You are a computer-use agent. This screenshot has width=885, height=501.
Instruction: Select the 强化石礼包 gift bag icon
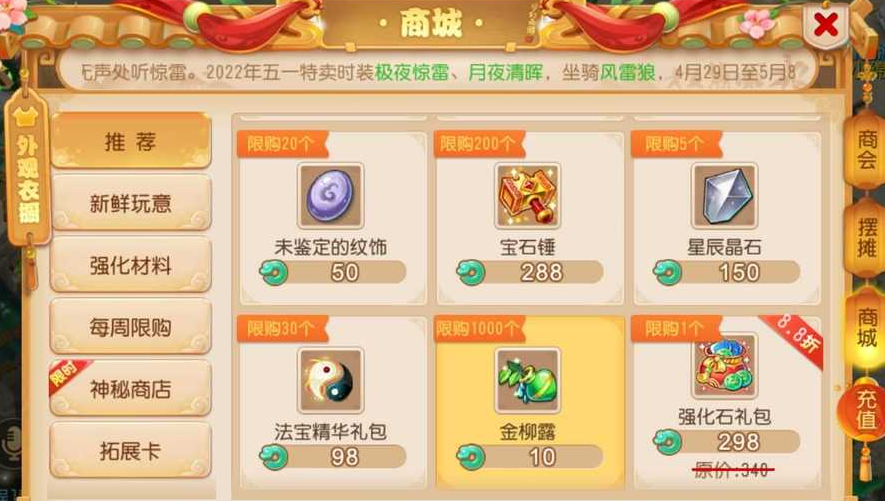point(725,366)
